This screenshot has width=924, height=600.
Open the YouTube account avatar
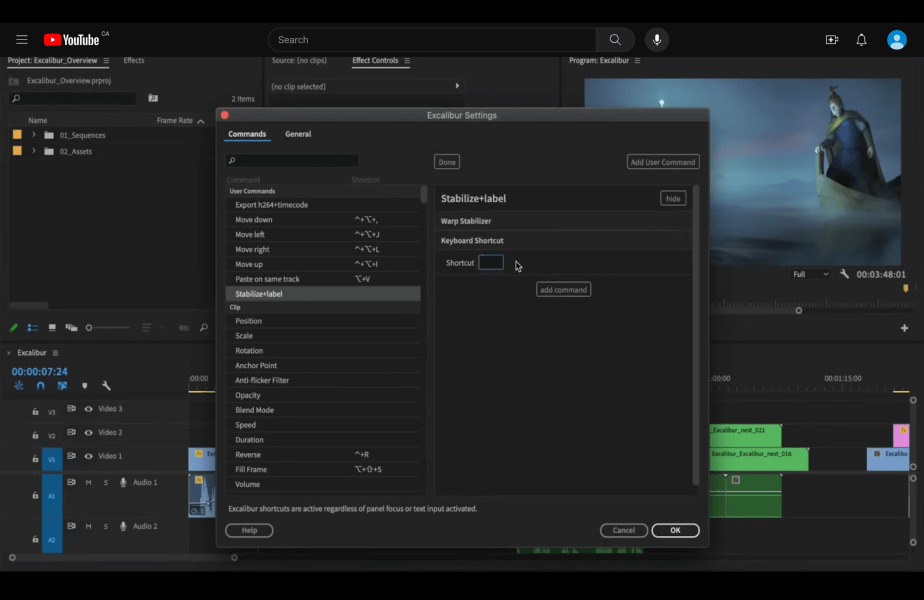click(x=896, y=39)
